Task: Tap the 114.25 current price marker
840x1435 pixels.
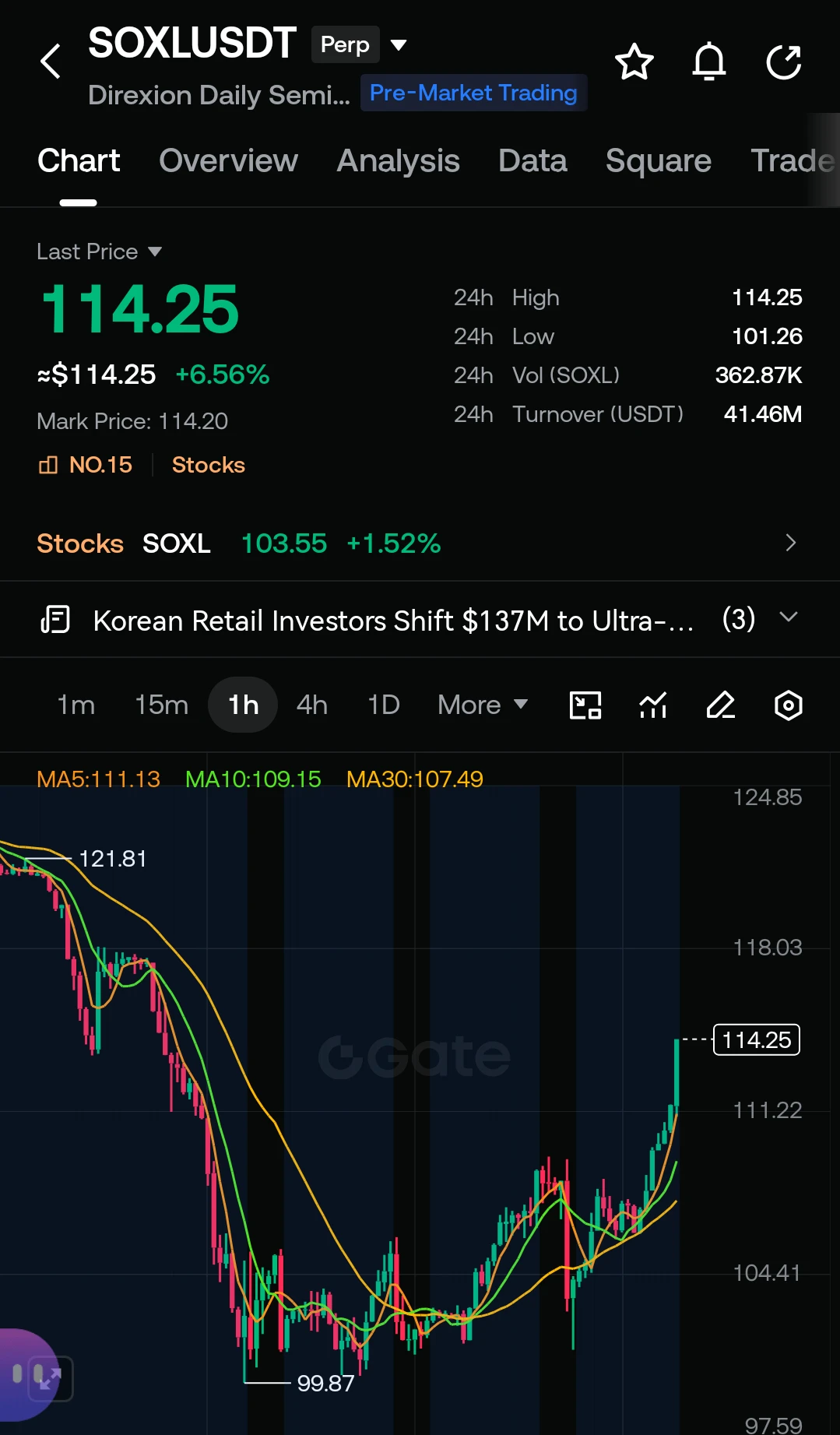Action: 757,1040
